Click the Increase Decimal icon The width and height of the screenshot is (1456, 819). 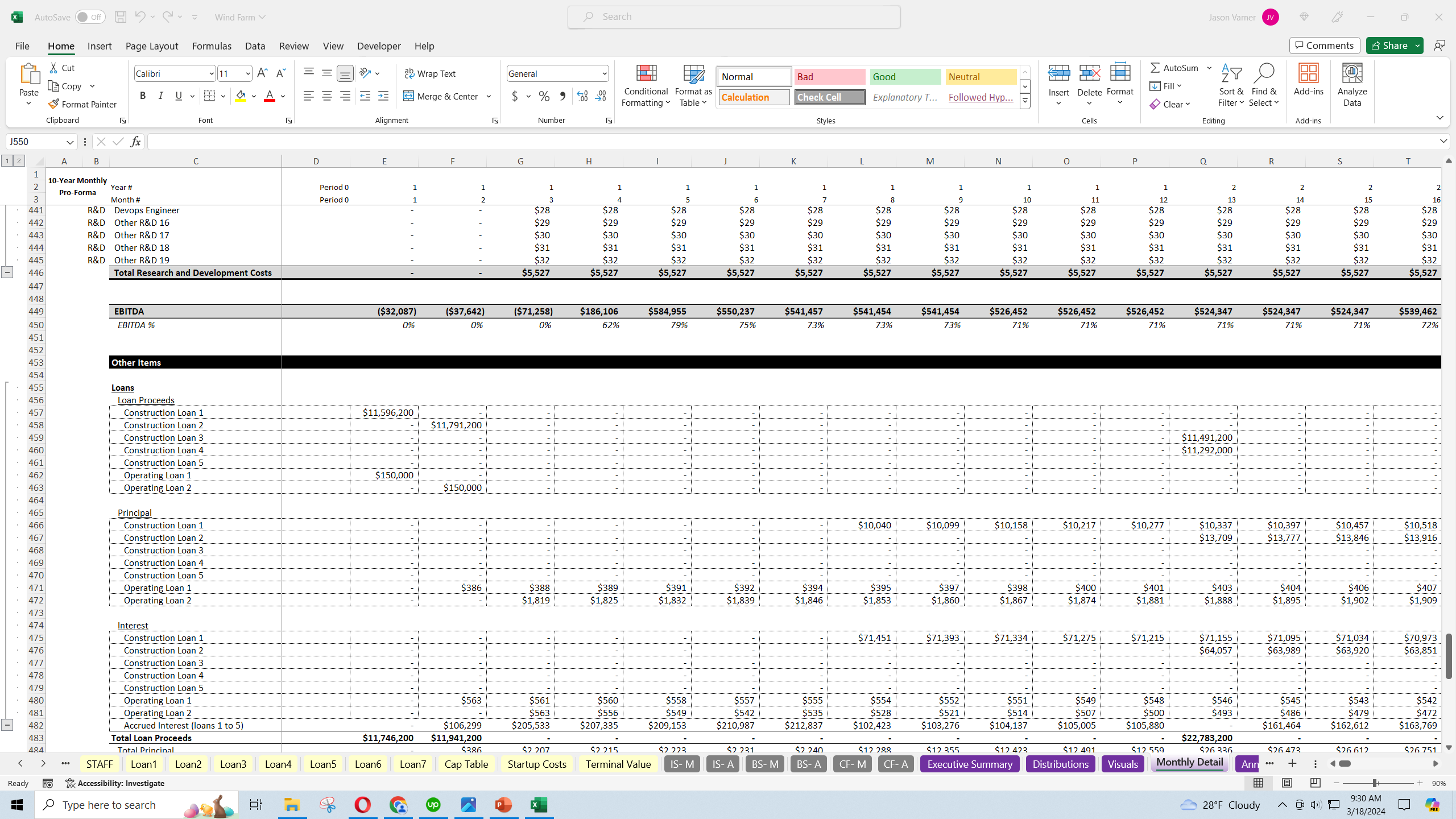(582, 96)
